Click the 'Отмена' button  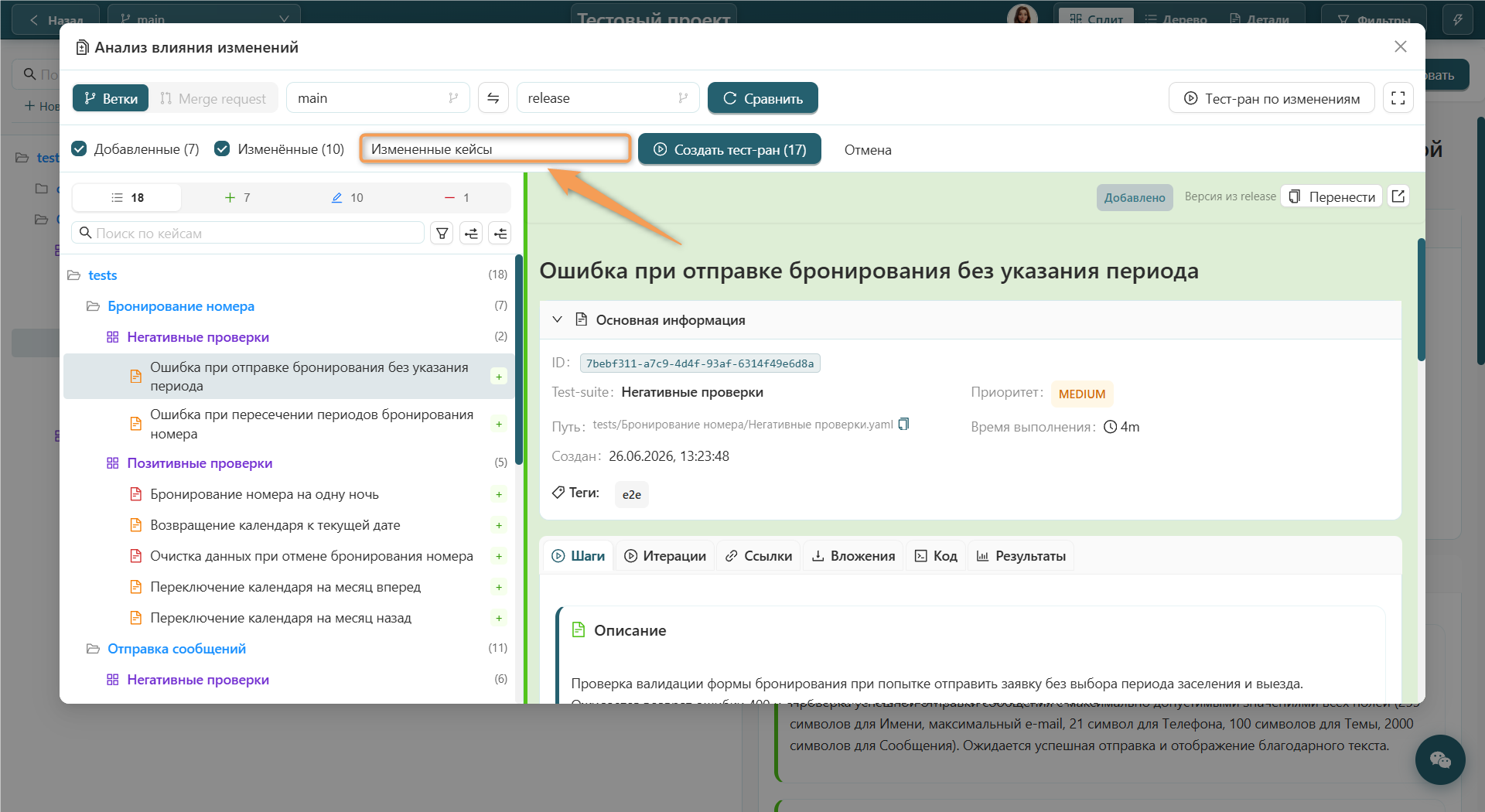pyautogui.click(x=868, y=149)
